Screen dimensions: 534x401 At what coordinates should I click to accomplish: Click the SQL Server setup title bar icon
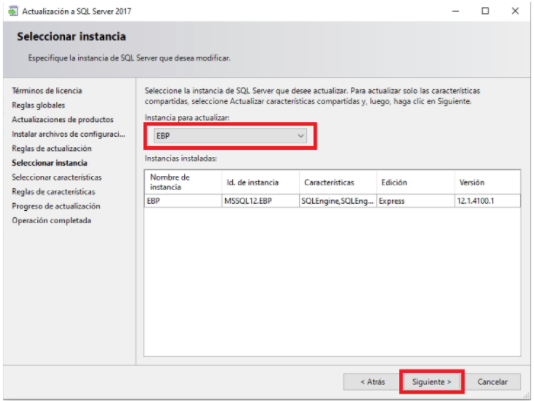[13, 11]
